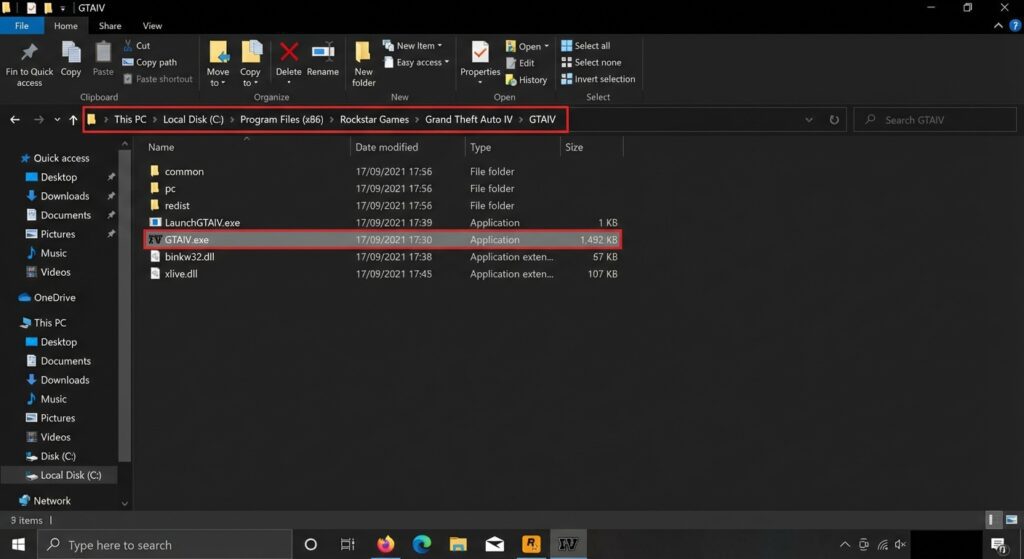Expand This PC in navigation pane
Image resolution: width=1024 pixels, height=559 pixels.
click(10, 323)
